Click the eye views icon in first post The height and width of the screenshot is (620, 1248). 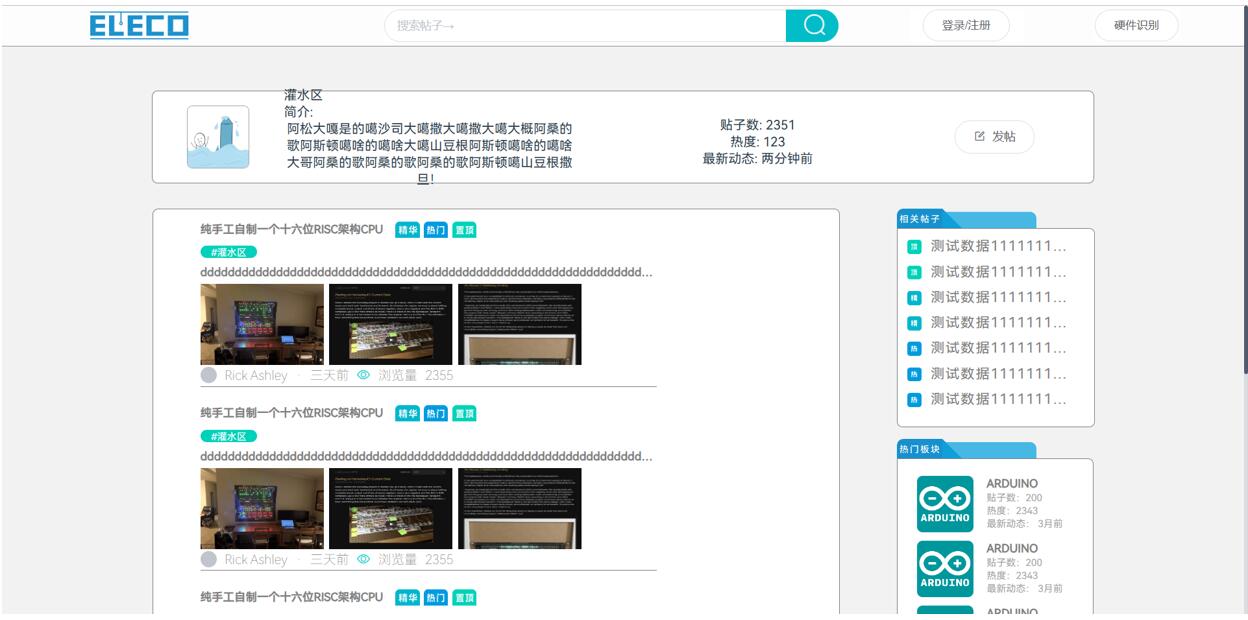click(364, 375)
